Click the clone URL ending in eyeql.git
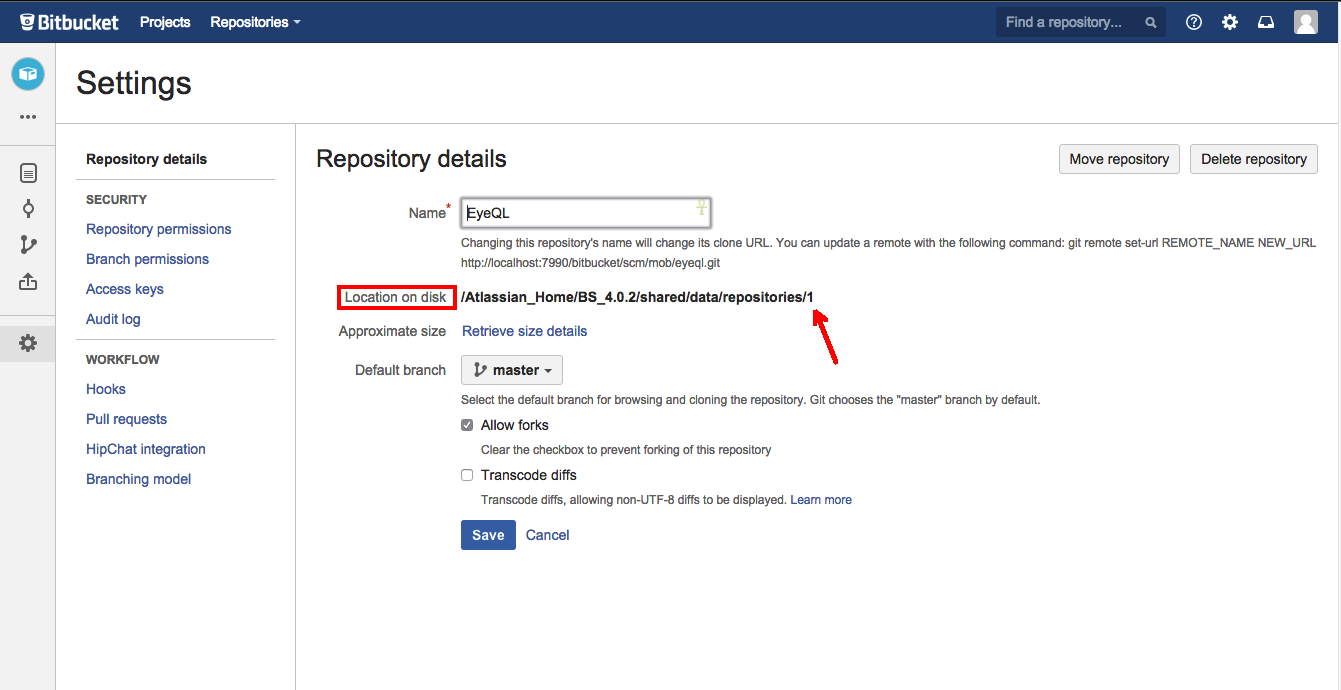 click(x=591, y=263)
